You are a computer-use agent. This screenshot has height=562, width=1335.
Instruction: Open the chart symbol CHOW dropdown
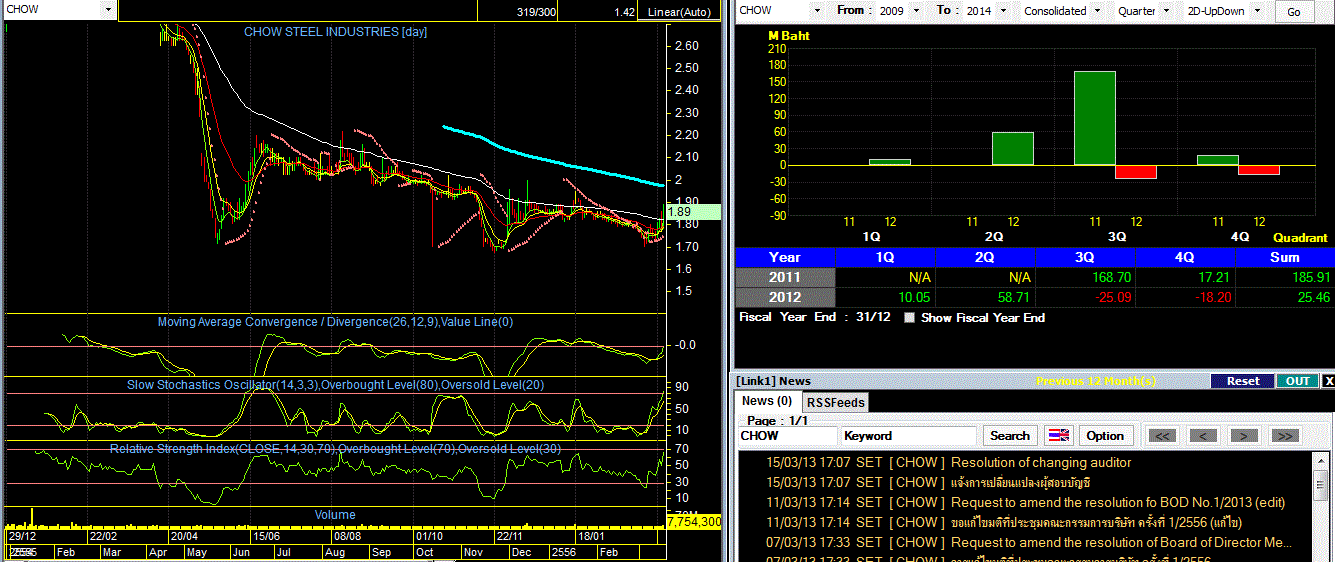[x=108, y=9]
